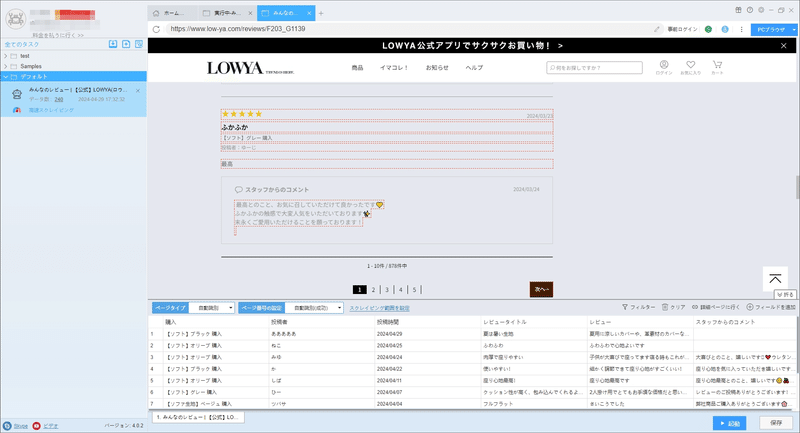
Task: Open the ページタイプ 自動識別 dropdown
Action: tap(211, 308)
